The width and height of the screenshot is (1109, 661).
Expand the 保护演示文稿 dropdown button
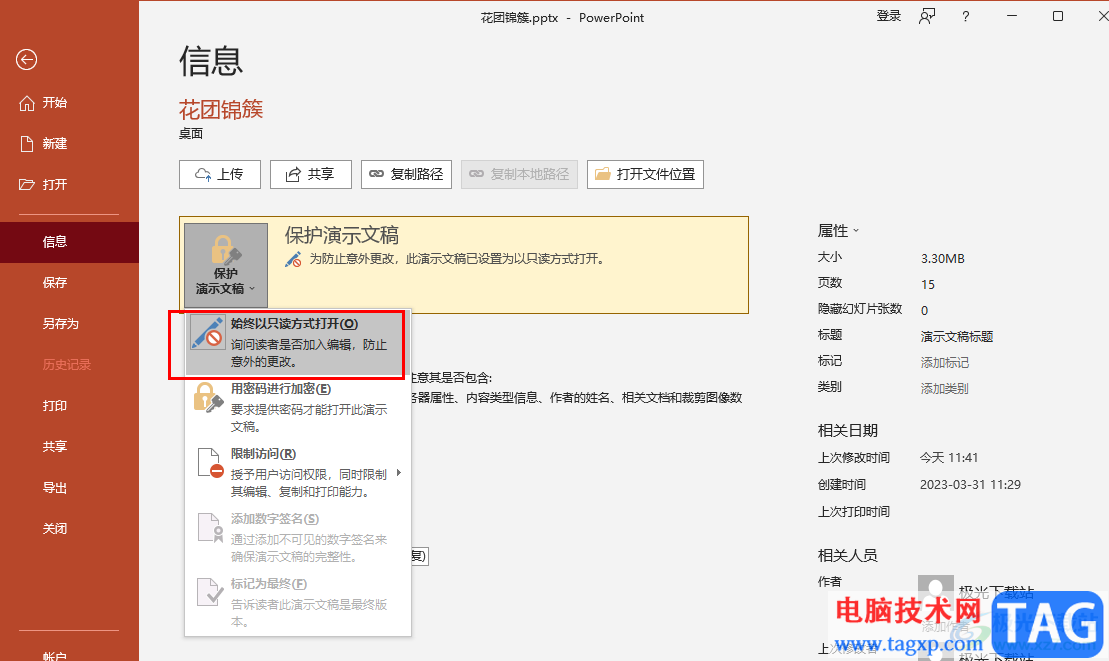point(226,265)
